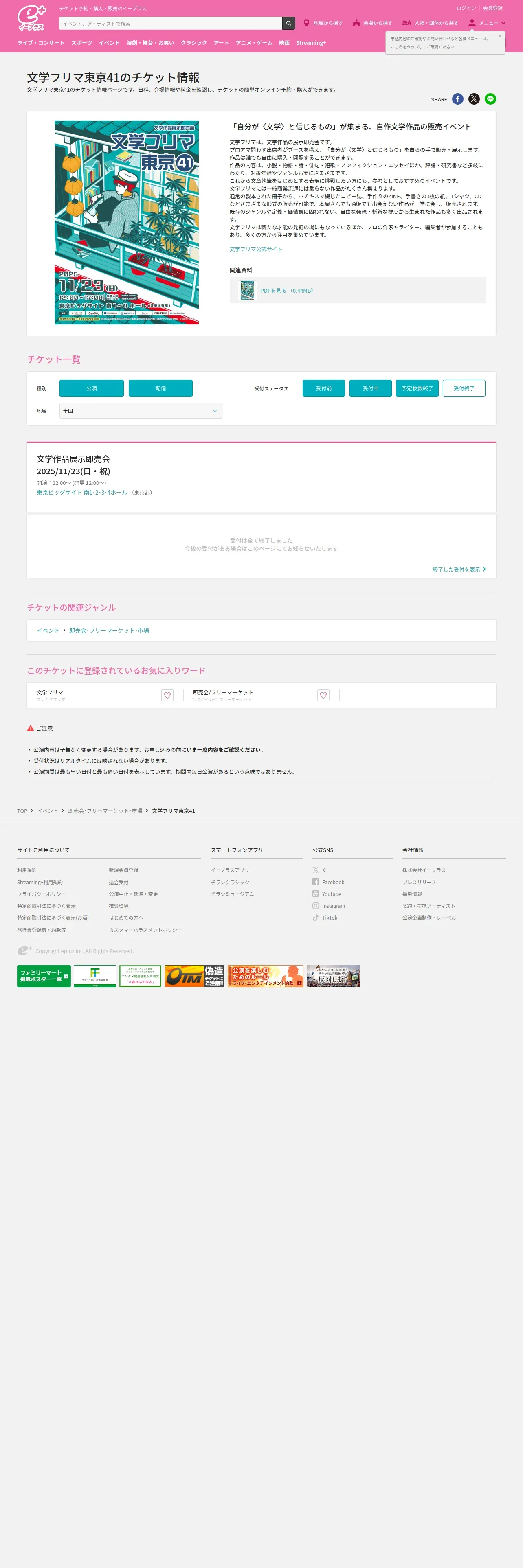Image resolution: width=523 pixels, height=1568 pixels.
Task: Share on Facebook icon
Action: pos(458,99)
